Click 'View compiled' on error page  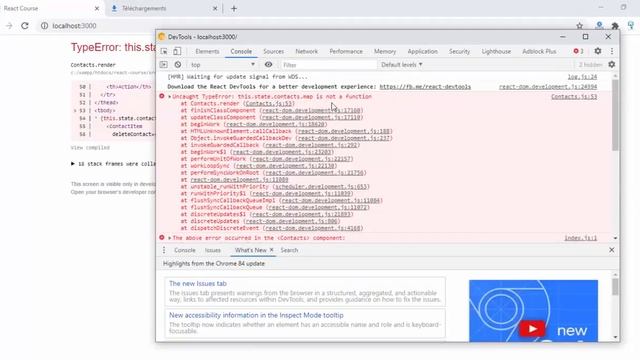point(90,148)
